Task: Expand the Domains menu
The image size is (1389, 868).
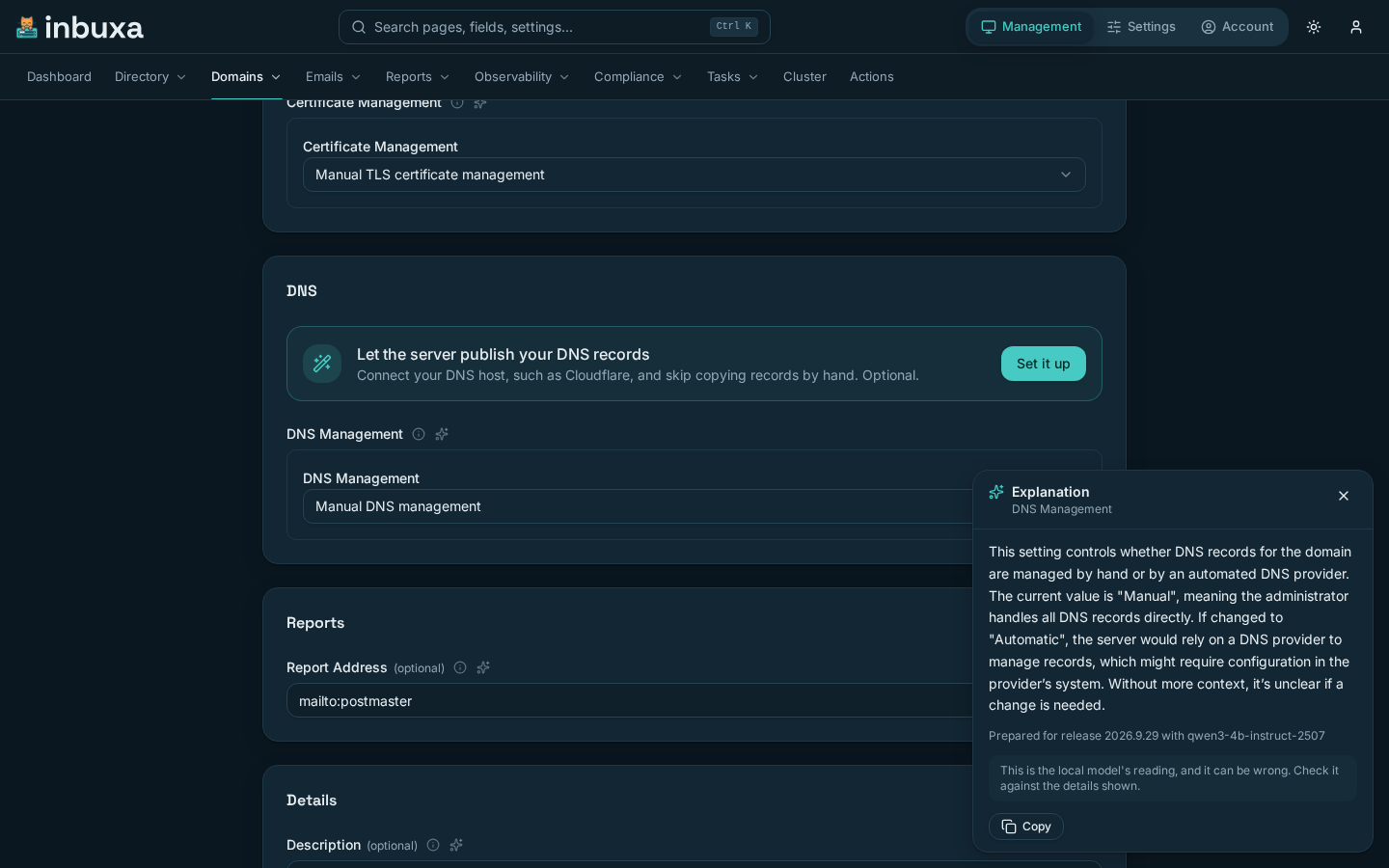Action: 246,77
